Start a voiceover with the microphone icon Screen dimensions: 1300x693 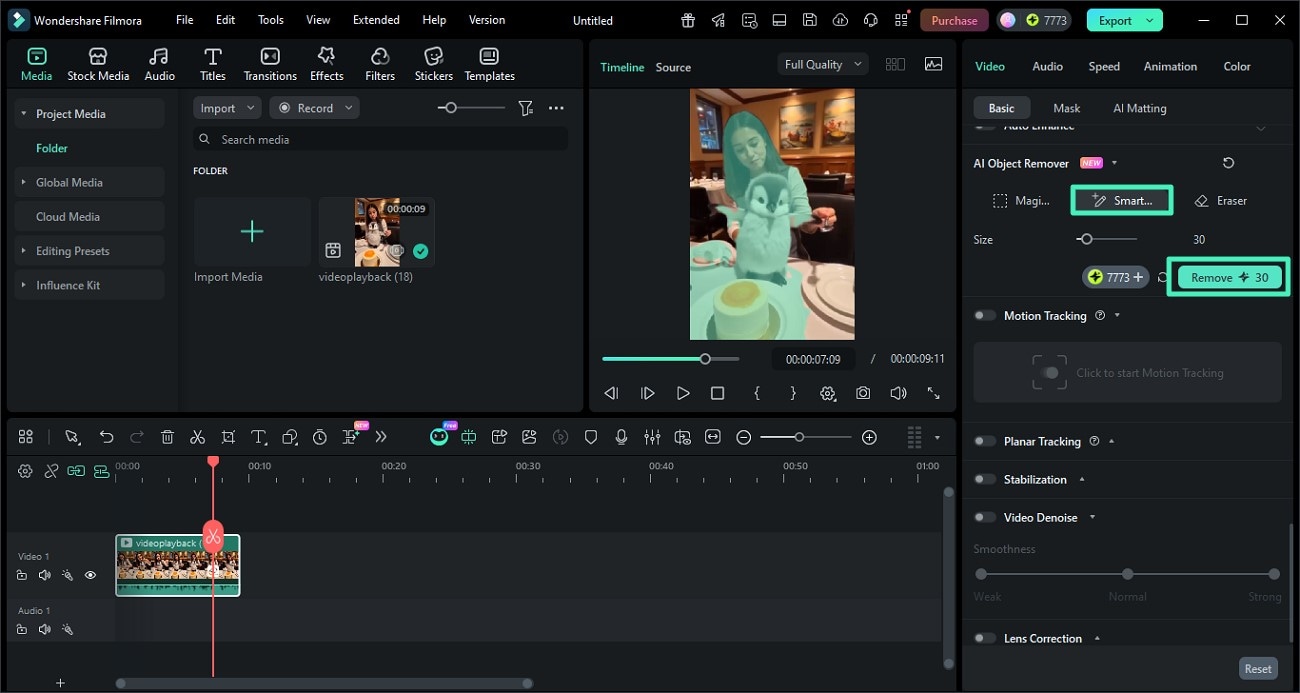click(622, 437)
